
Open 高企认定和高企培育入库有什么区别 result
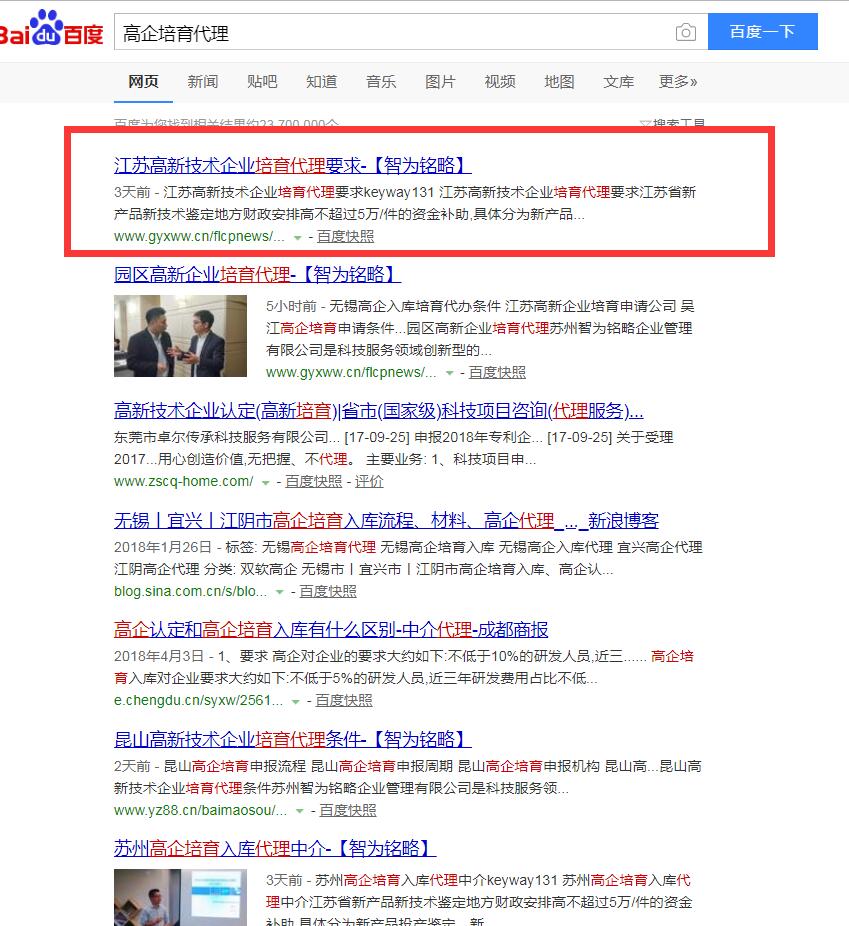pos(331,630)
